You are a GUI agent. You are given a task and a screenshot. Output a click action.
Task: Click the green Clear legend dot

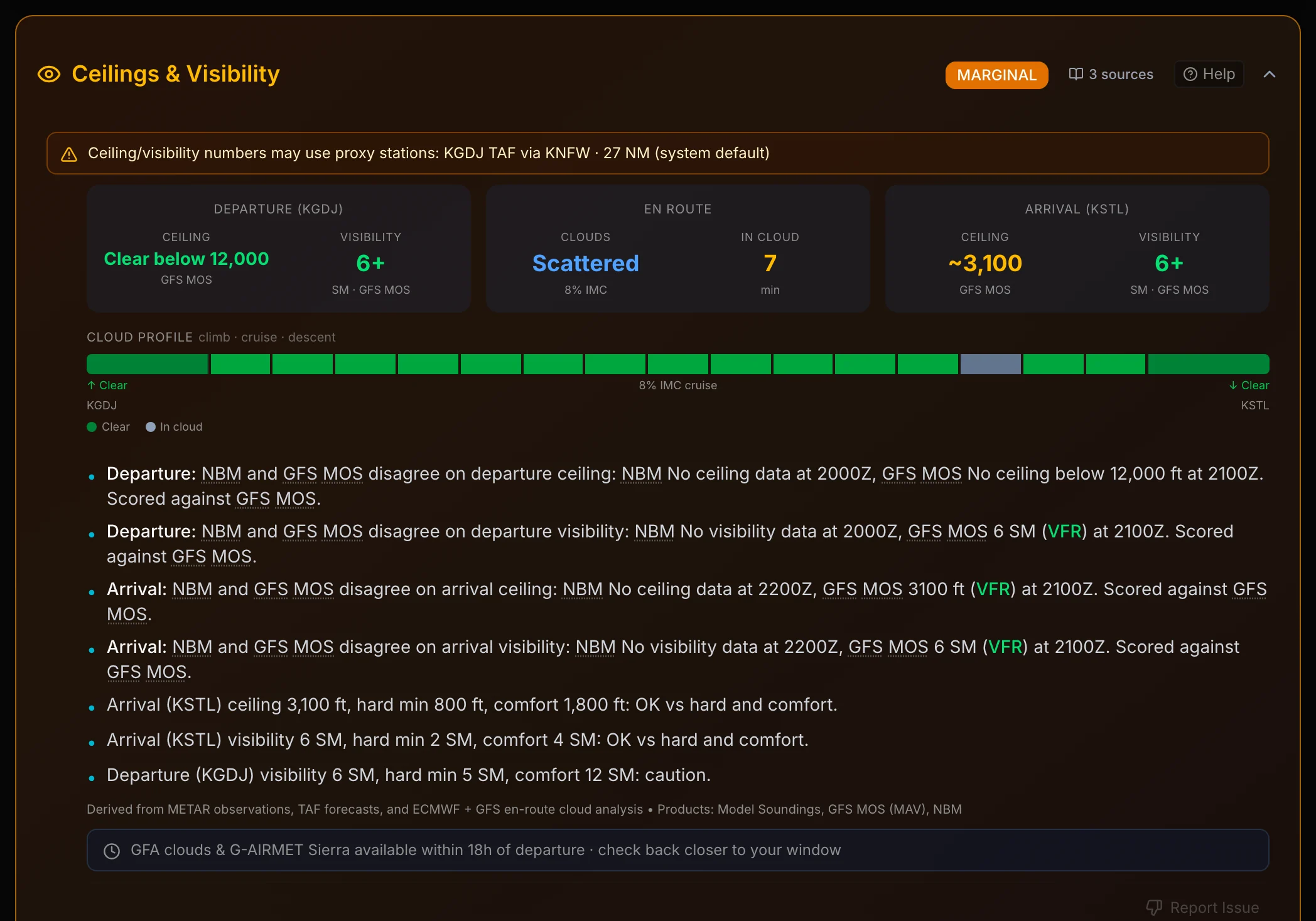coord(92,427)
